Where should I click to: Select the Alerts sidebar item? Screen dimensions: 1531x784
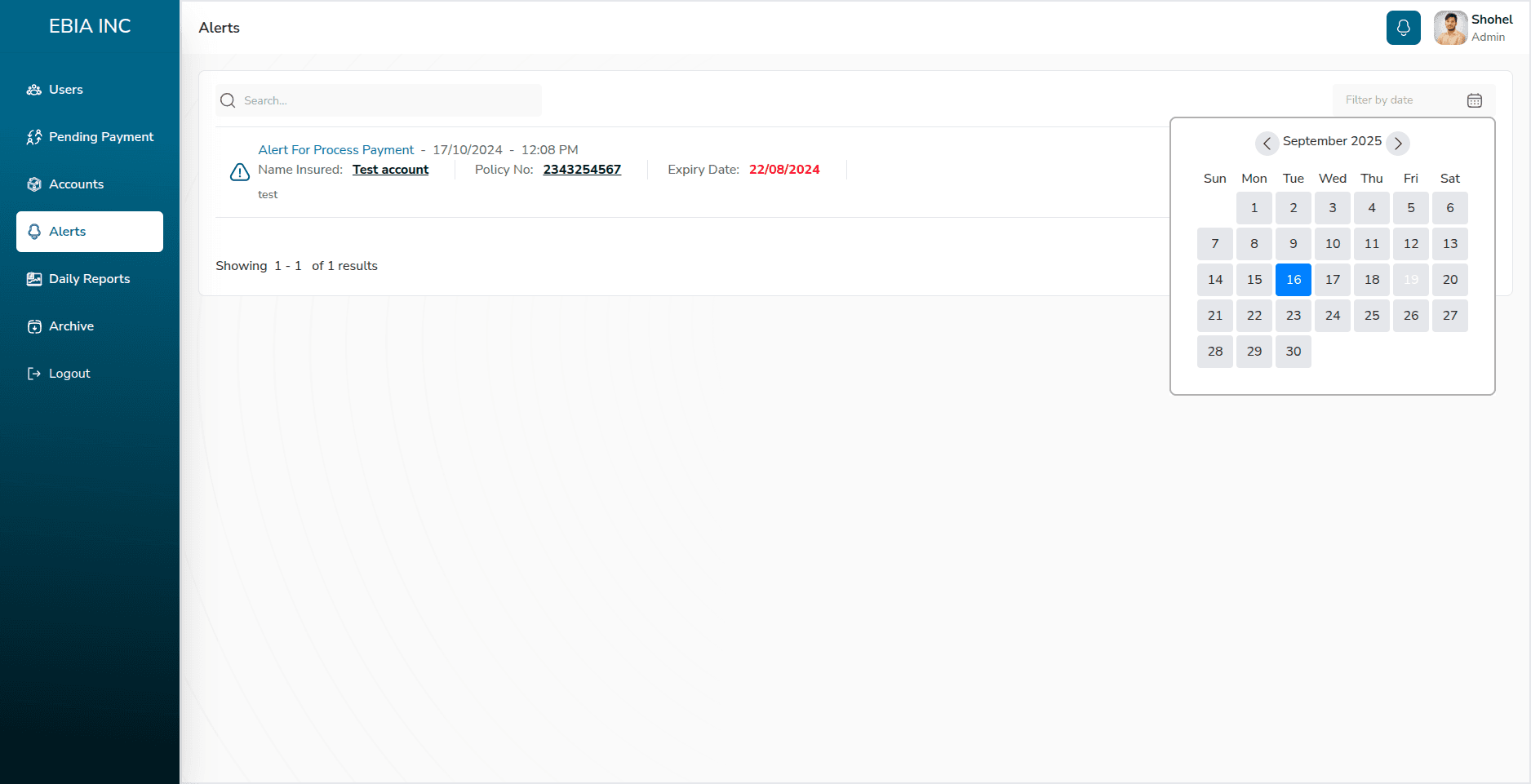pyautogui.click(x=90, y=232)
